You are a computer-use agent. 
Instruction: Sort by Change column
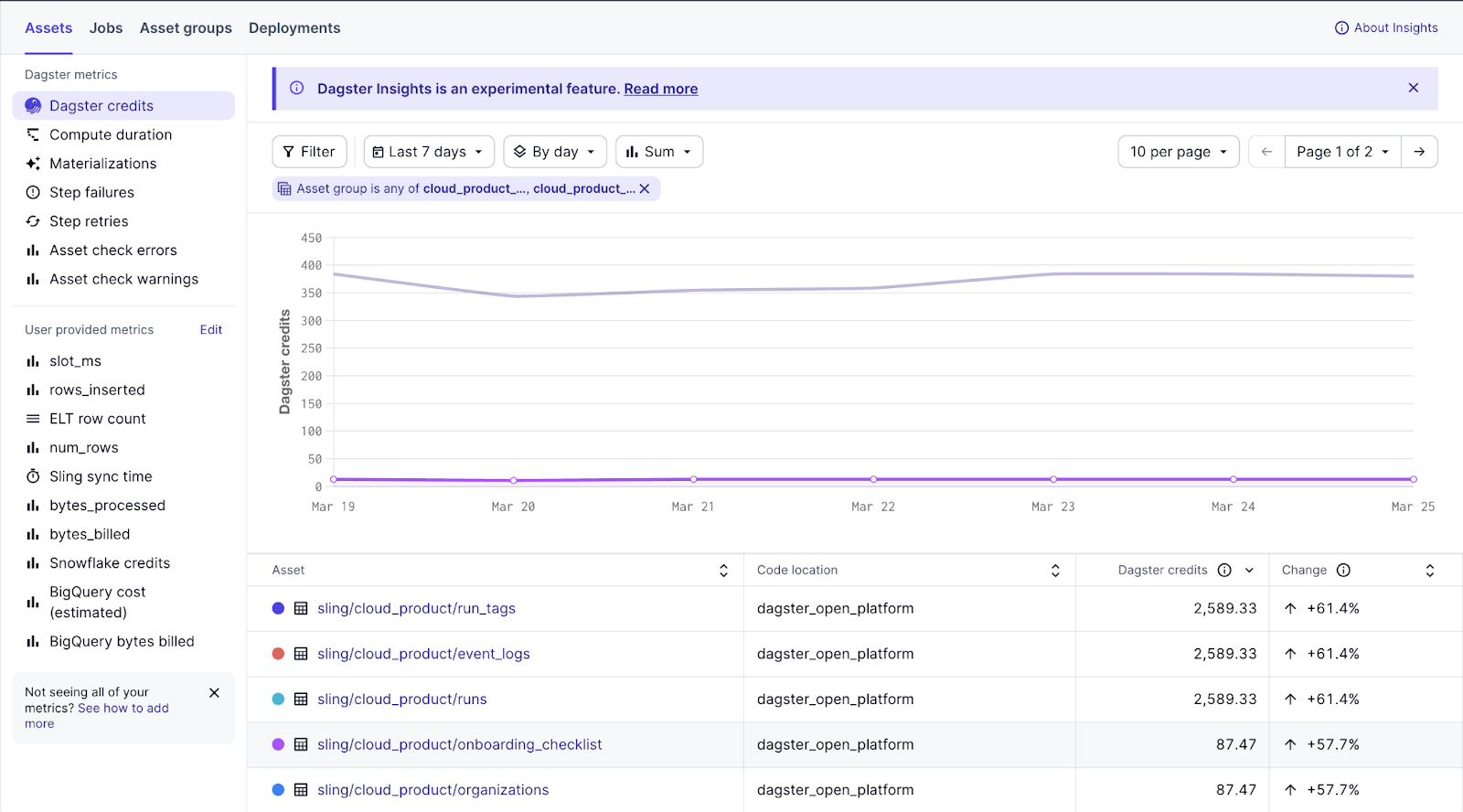(1430, 571)
